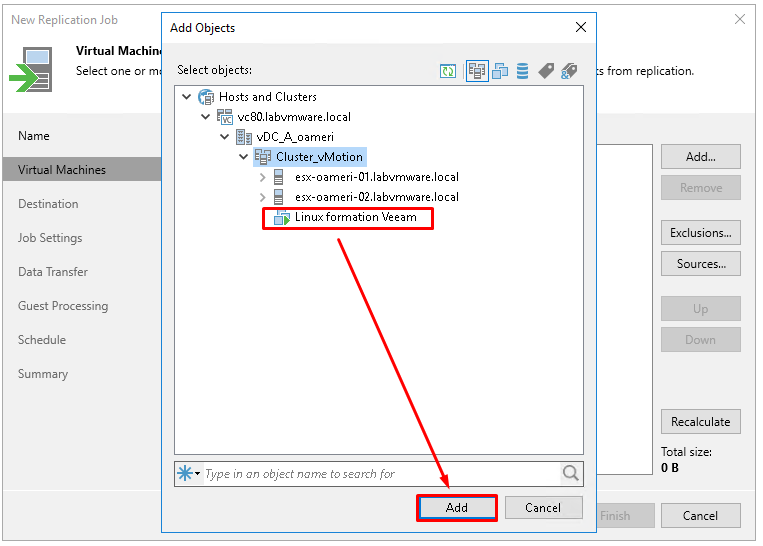Viewport: 763px width, 546px height.
Task: Switch to Datastores and VMs view icon
Action: (523, 71)
